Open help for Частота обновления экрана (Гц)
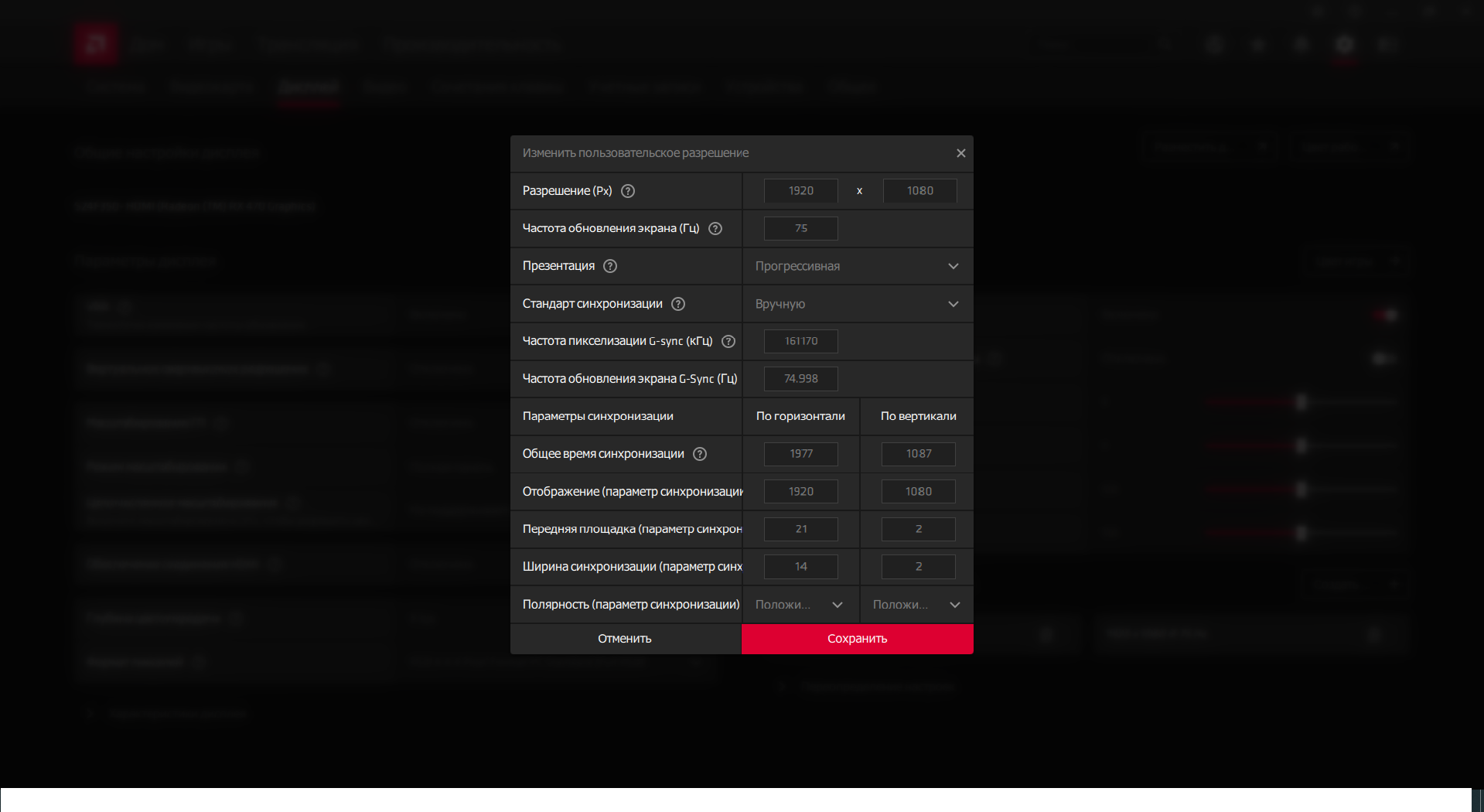This screenshot has height=812, width=1484. (x=715, y=228)
